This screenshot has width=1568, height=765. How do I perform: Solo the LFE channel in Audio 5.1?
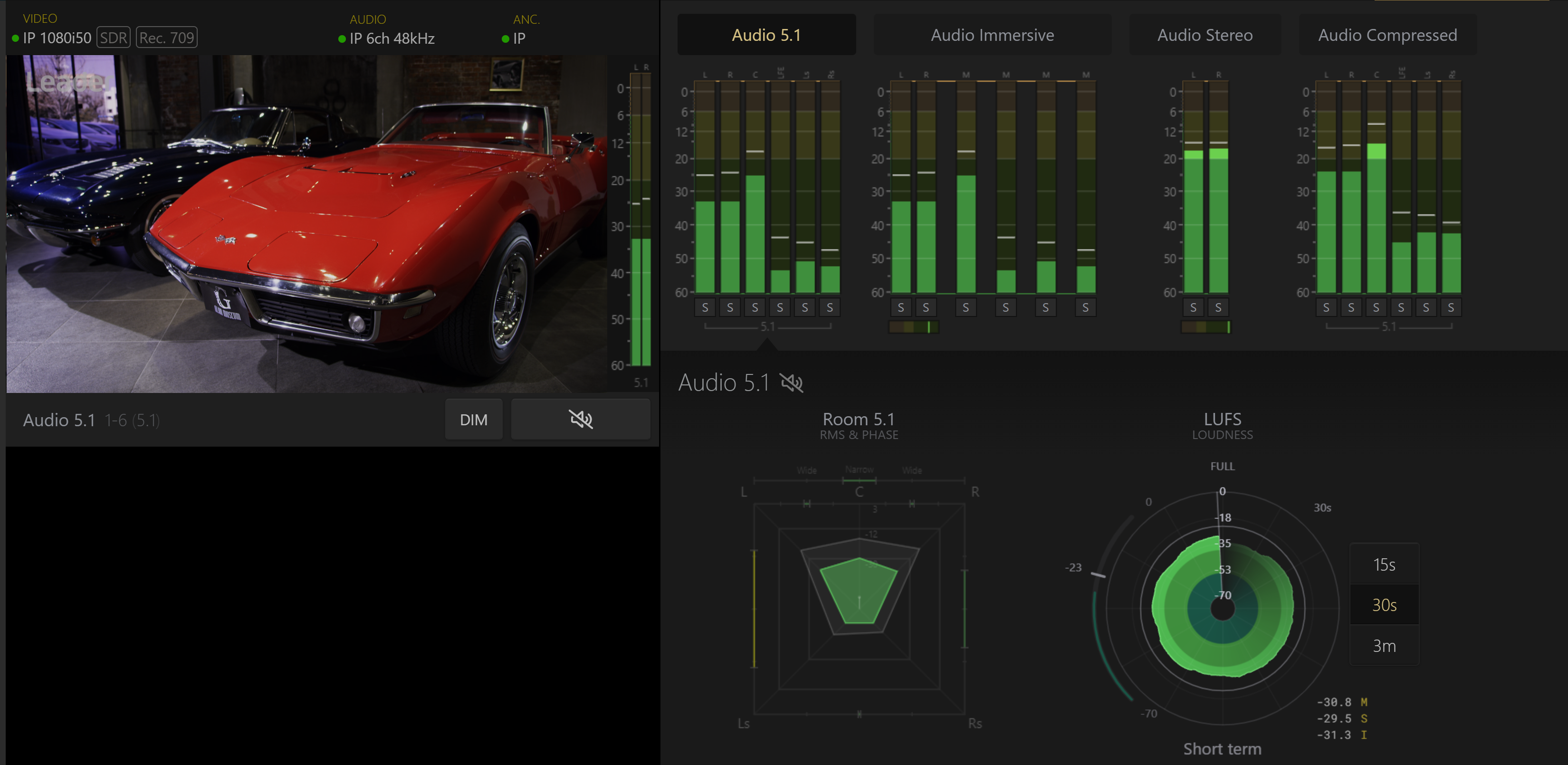pyautogui.click(x=780, y=307)
